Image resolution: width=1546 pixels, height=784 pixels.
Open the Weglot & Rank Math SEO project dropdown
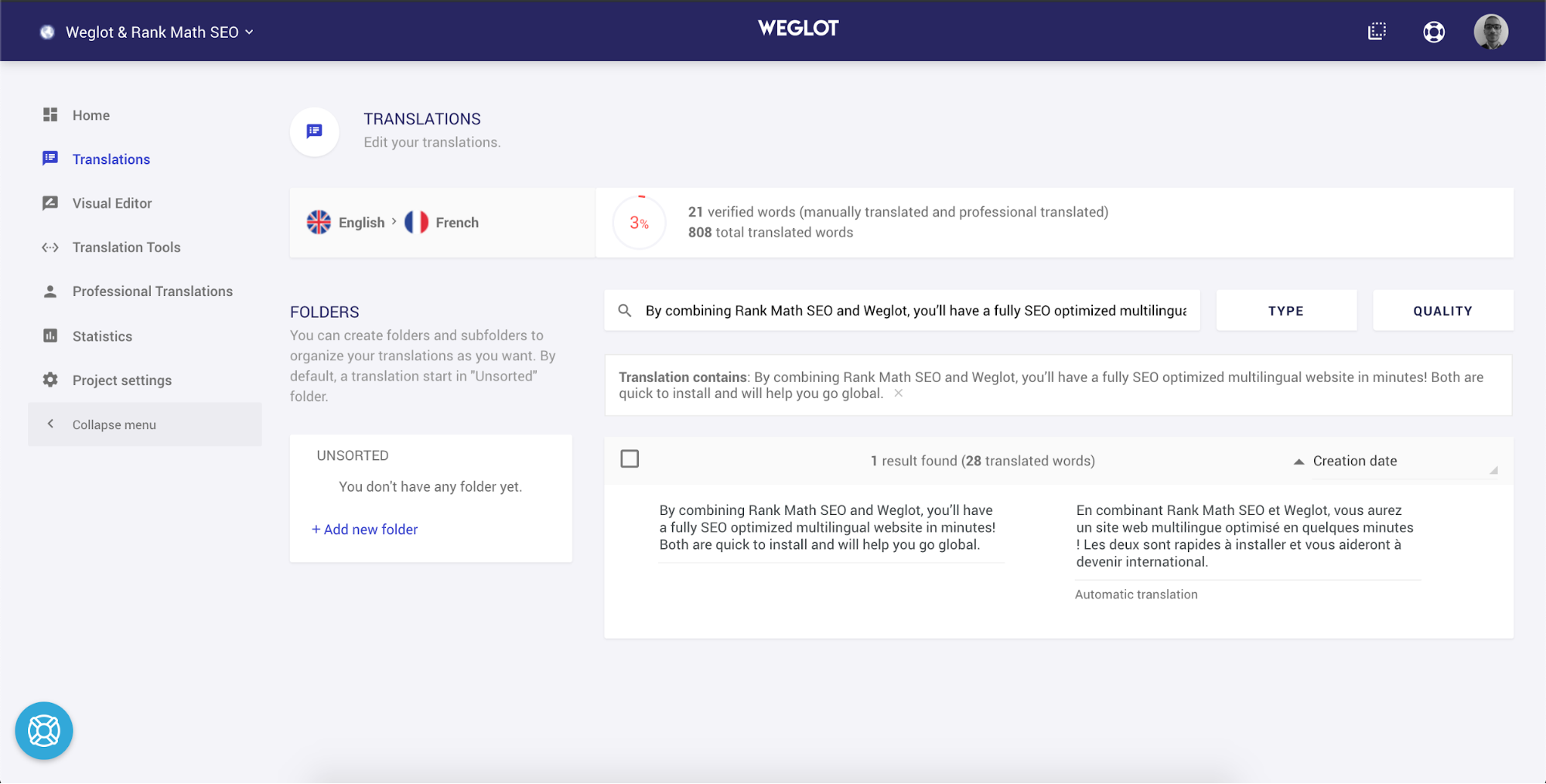click(x=159, y=32)
